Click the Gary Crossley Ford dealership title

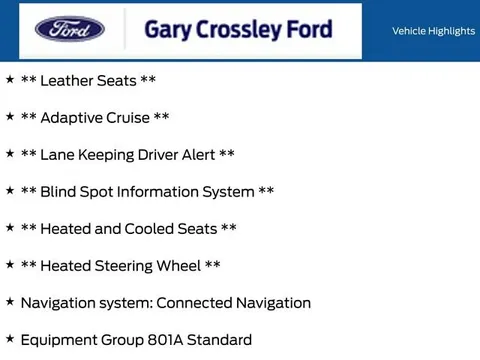(238, 30)
